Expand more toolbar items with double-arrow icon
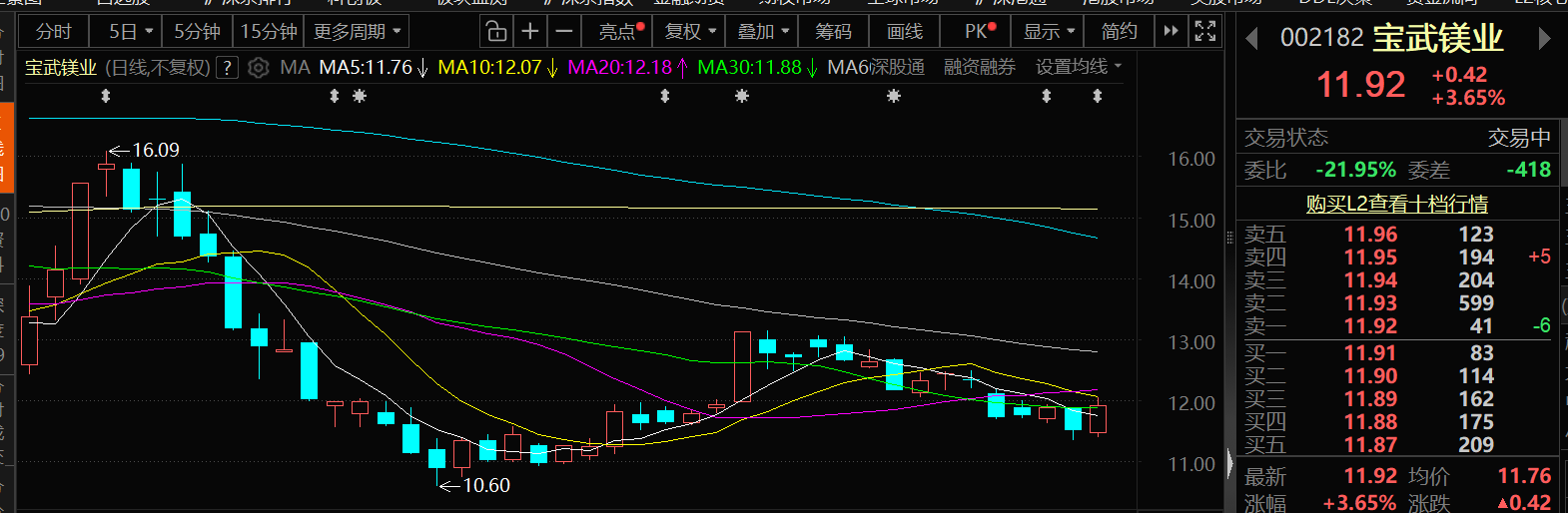Screen dimensions: 1568x513 pyautogui.click(x=1171, y=31)
